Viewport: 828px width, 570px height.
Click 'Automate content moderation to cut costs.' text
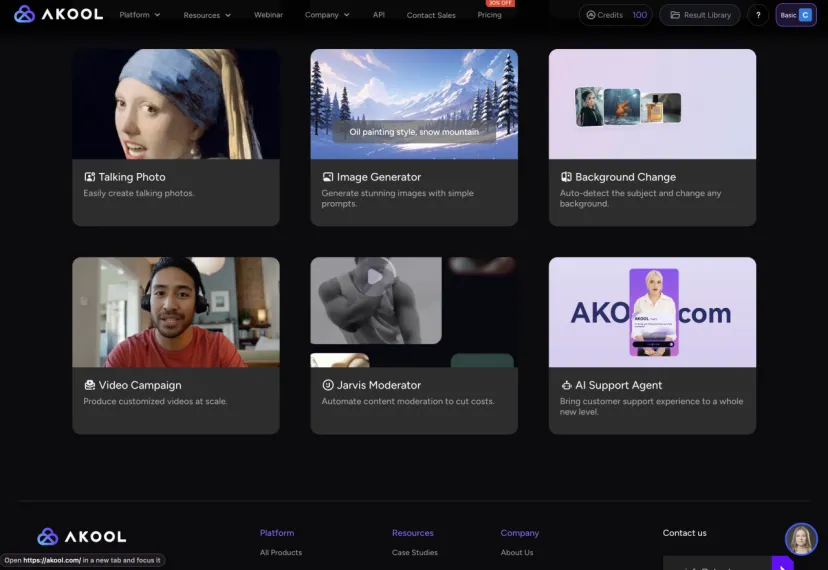click(408, 401)
